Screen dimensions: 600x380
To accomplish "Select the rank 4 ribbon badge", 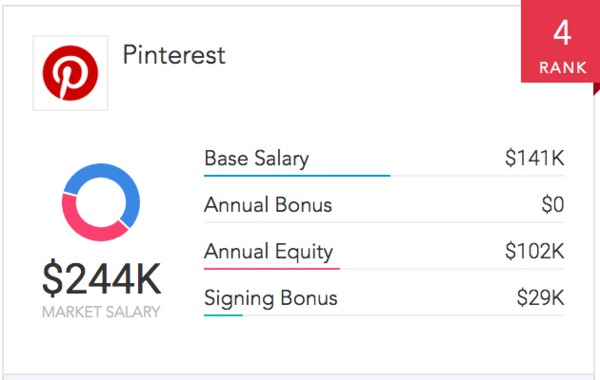I will (560, 41).
